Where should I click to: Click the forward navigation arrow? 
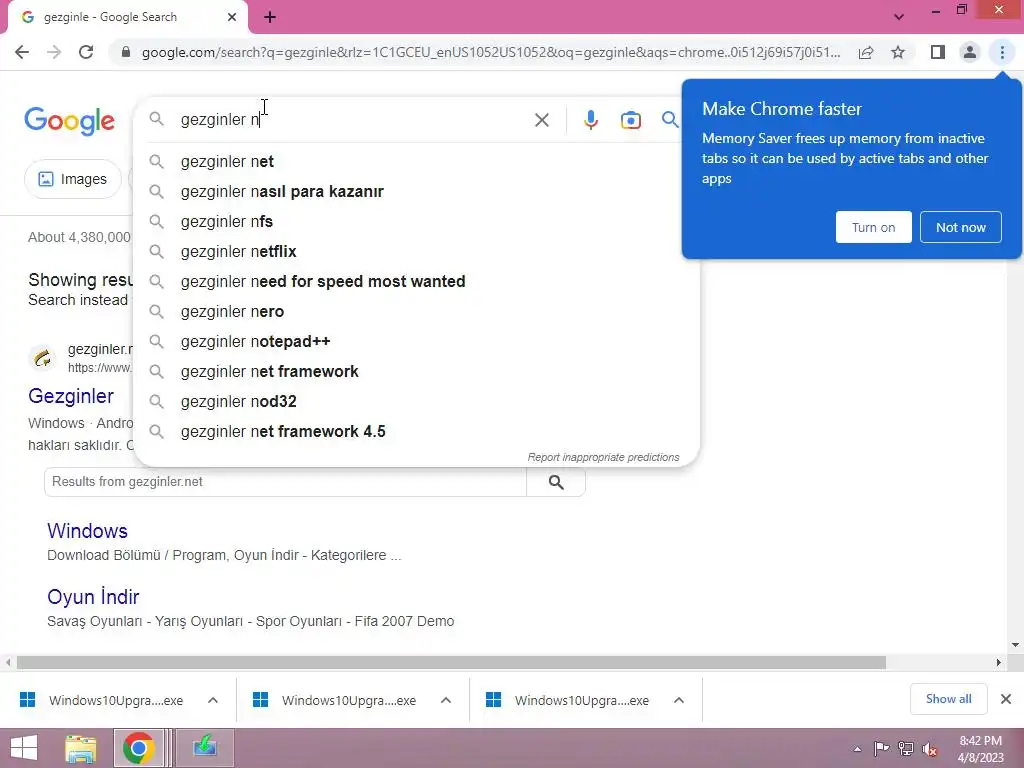coord(54,52)
